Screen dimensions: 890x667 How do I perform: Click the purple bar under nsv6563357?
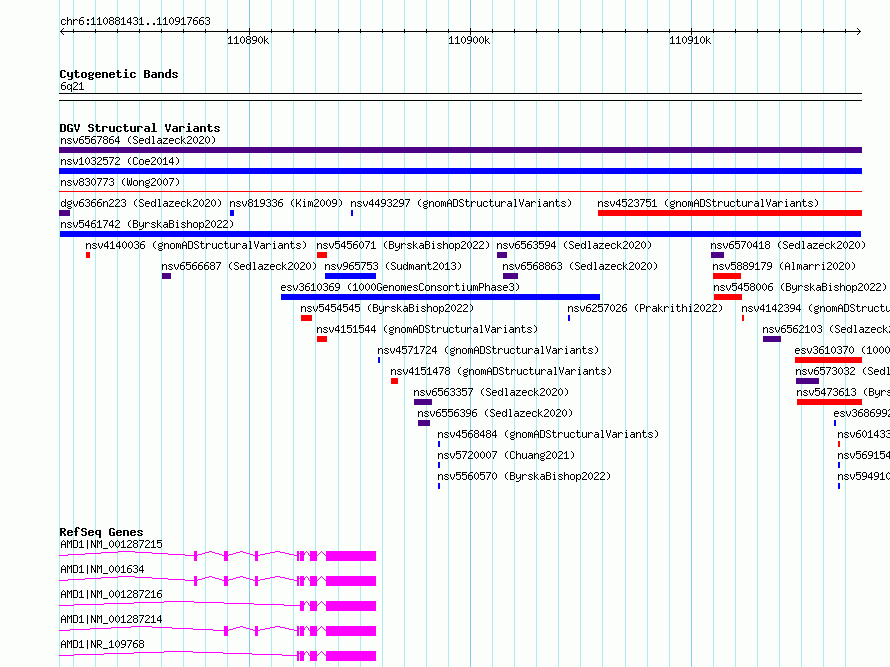(423, 402)
